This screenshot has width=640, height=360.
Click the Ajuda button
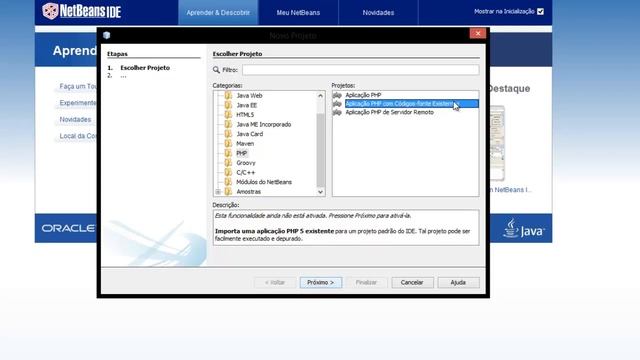(458, 282)
